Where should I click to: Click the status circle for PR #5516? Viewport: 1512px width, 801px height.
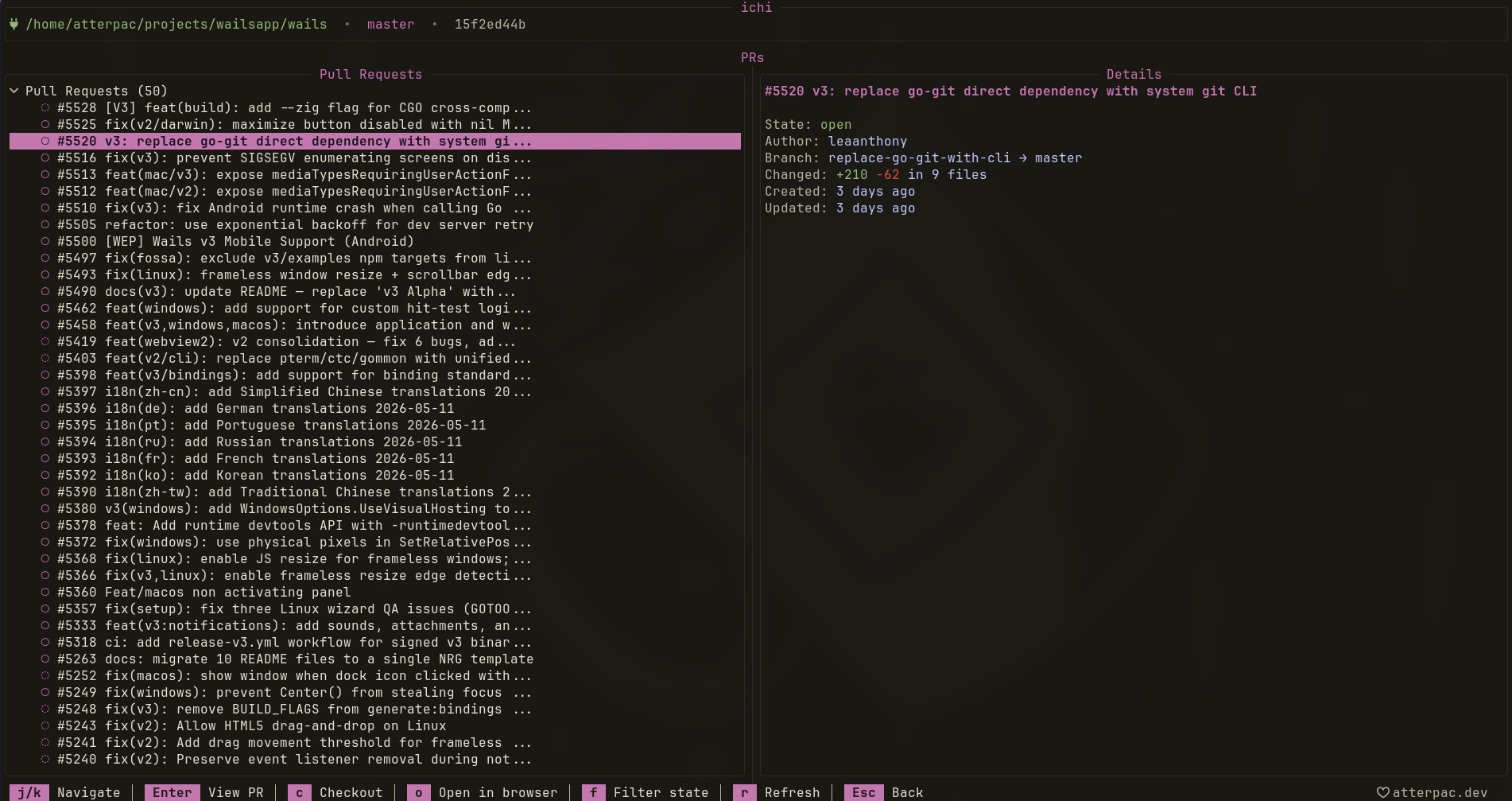tap(45, 157)
